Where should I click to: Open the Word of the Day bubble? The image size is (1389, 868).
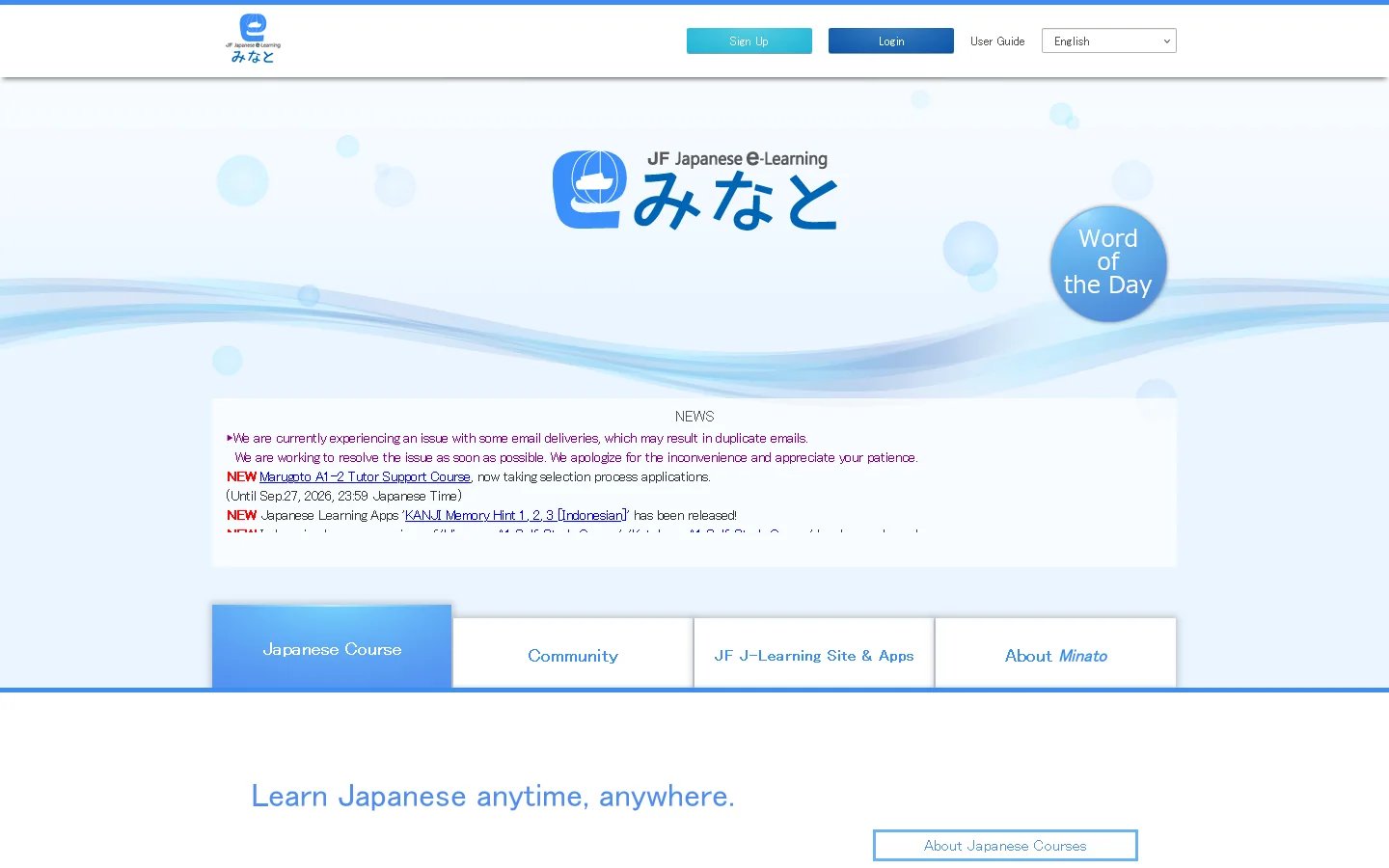1108,263
